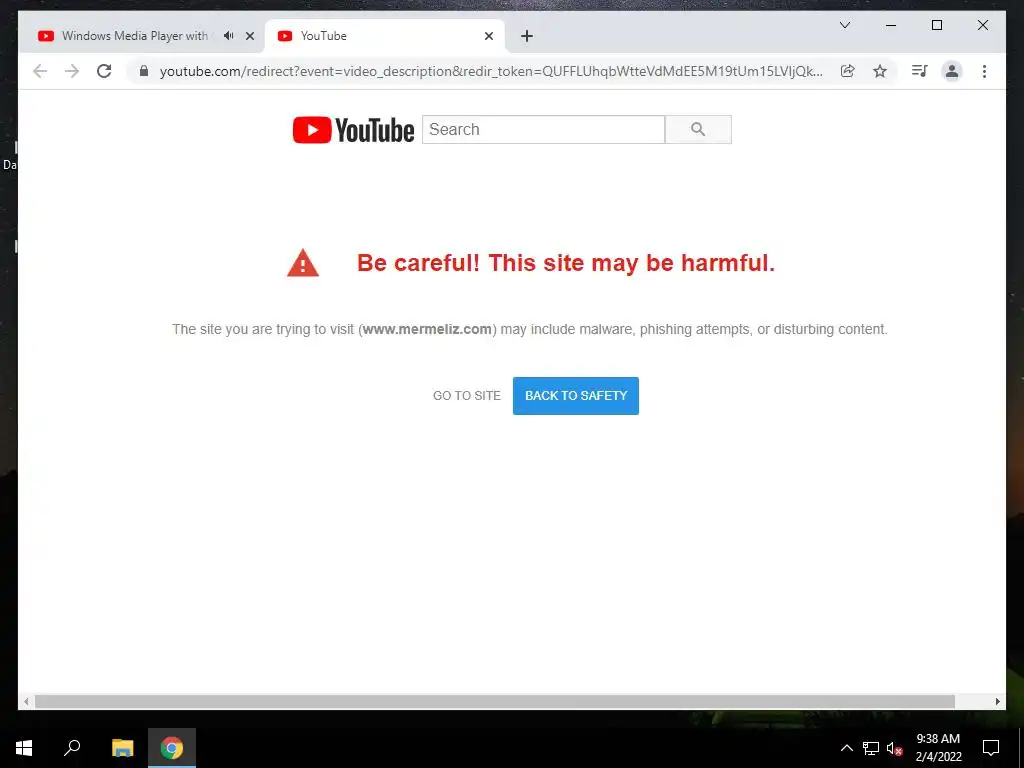
Task: Open the Chrome profile avatar
Action: click(x=952, y=71)
